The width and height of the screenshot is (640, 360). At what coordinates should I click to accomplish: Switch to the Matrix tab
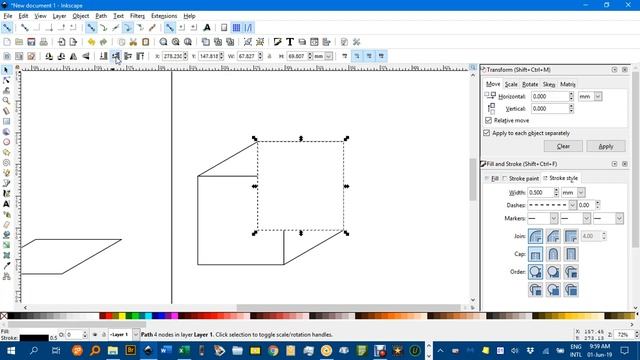pos(567,84)
